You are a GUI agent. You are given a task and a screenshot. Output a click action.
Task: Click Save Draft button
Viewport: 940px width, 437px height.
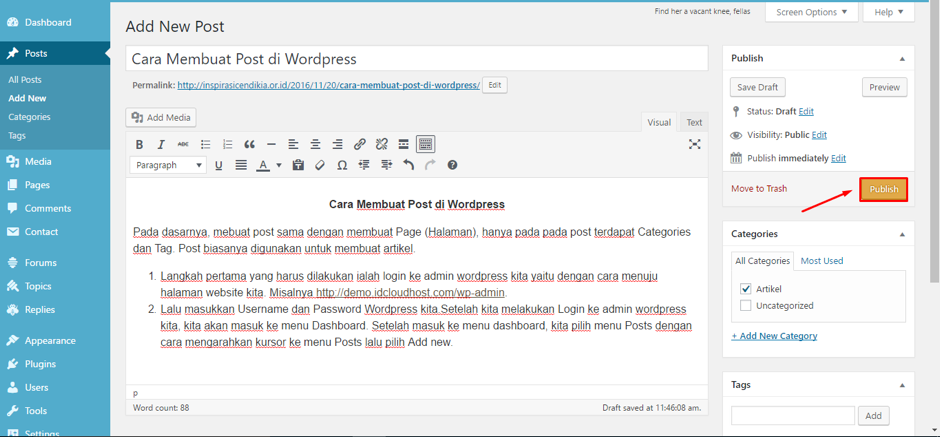pos(758,87)
